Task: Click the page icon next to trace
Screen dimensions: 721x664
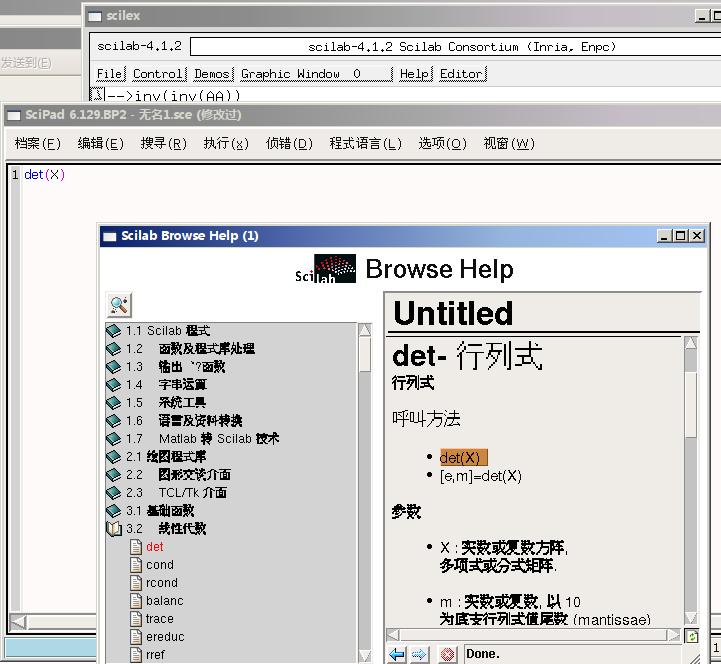Action: click(136, 618)
